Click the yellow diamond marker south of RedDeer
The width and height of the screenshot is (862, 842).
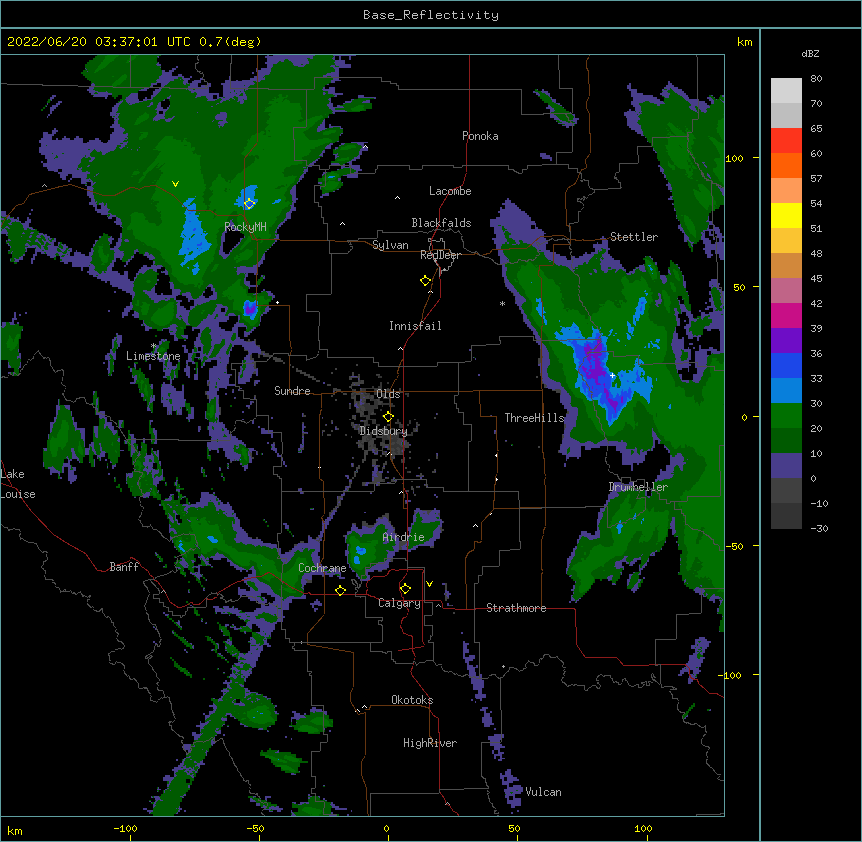(425, 280)
